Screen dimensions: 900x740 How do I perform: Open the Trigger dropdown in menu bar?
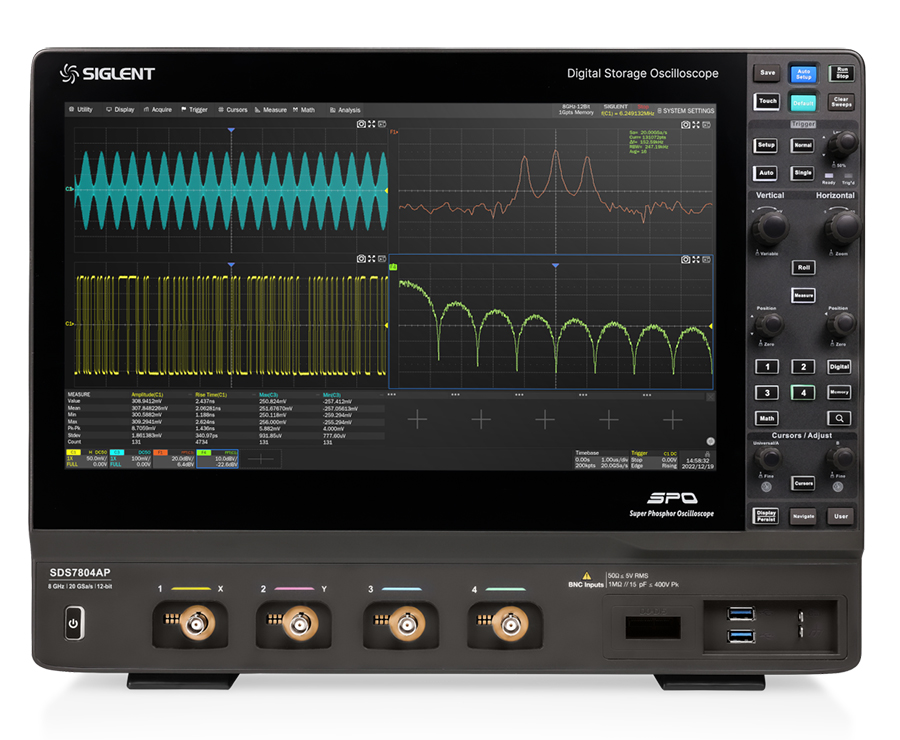pos(196,110)
